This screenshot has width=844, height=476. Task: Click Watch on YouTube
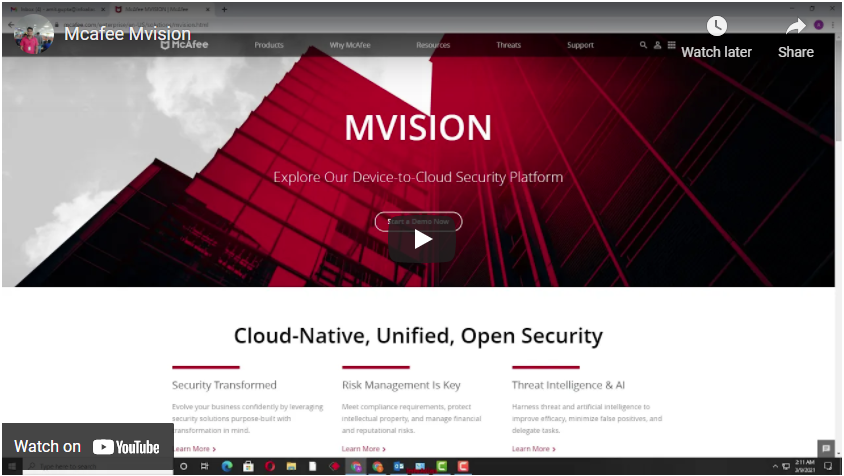pyautogui.click(x=87, y=446)
